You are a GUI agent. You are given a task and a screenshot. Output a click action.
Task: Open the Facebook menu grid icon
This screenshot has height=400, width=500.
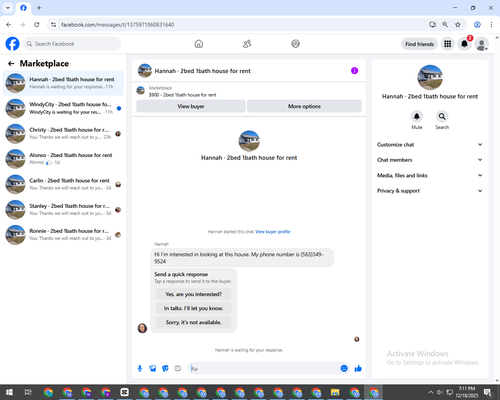pyautogui.click(x=448, y=44)
